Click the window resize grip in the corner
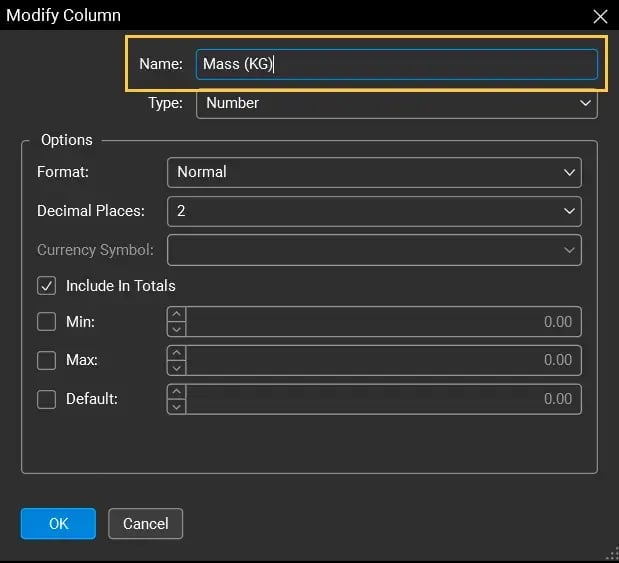The width and height of the screenshot is (619, 563). coord(613,554)
